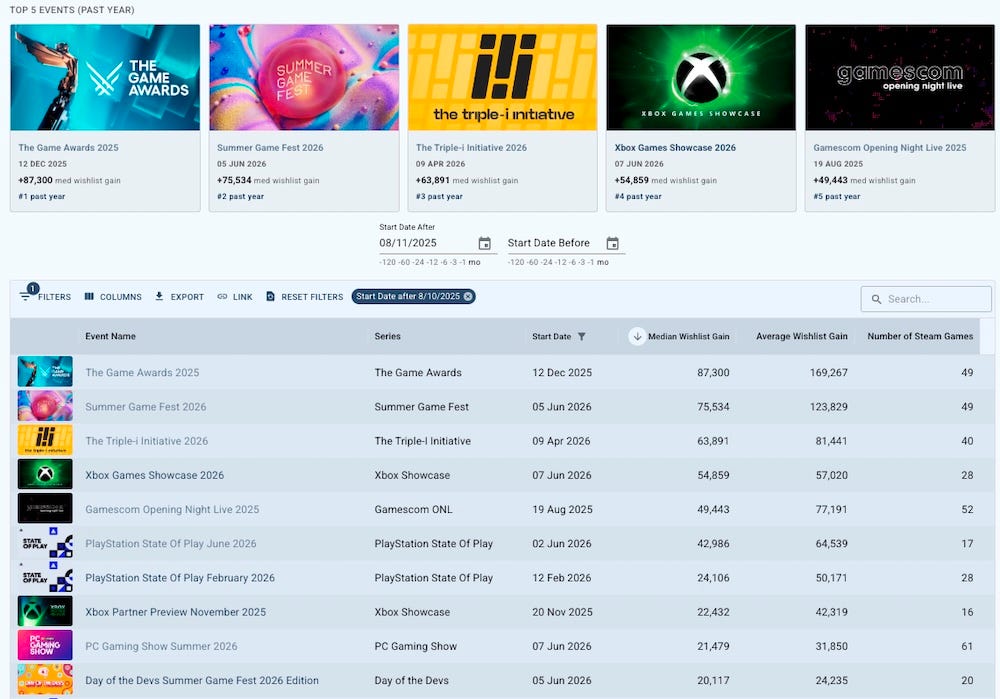Viewport: 1000px width, 699px height.
Task: Open Gamescom Opening Night Live 2025 row link
Action: pyautogui.click(x=172, y=510)
